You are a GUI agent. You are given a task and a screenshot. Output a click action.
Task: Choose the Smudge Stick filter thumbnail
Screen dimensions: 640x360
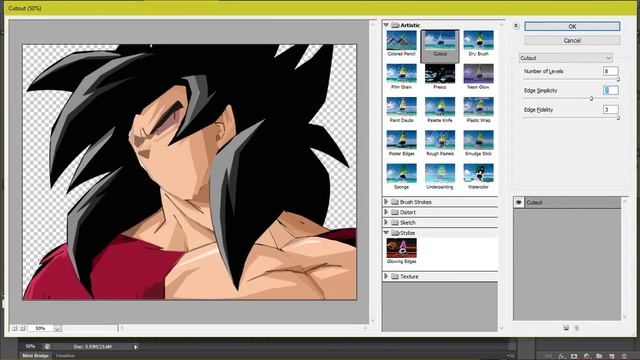point(478,140)
